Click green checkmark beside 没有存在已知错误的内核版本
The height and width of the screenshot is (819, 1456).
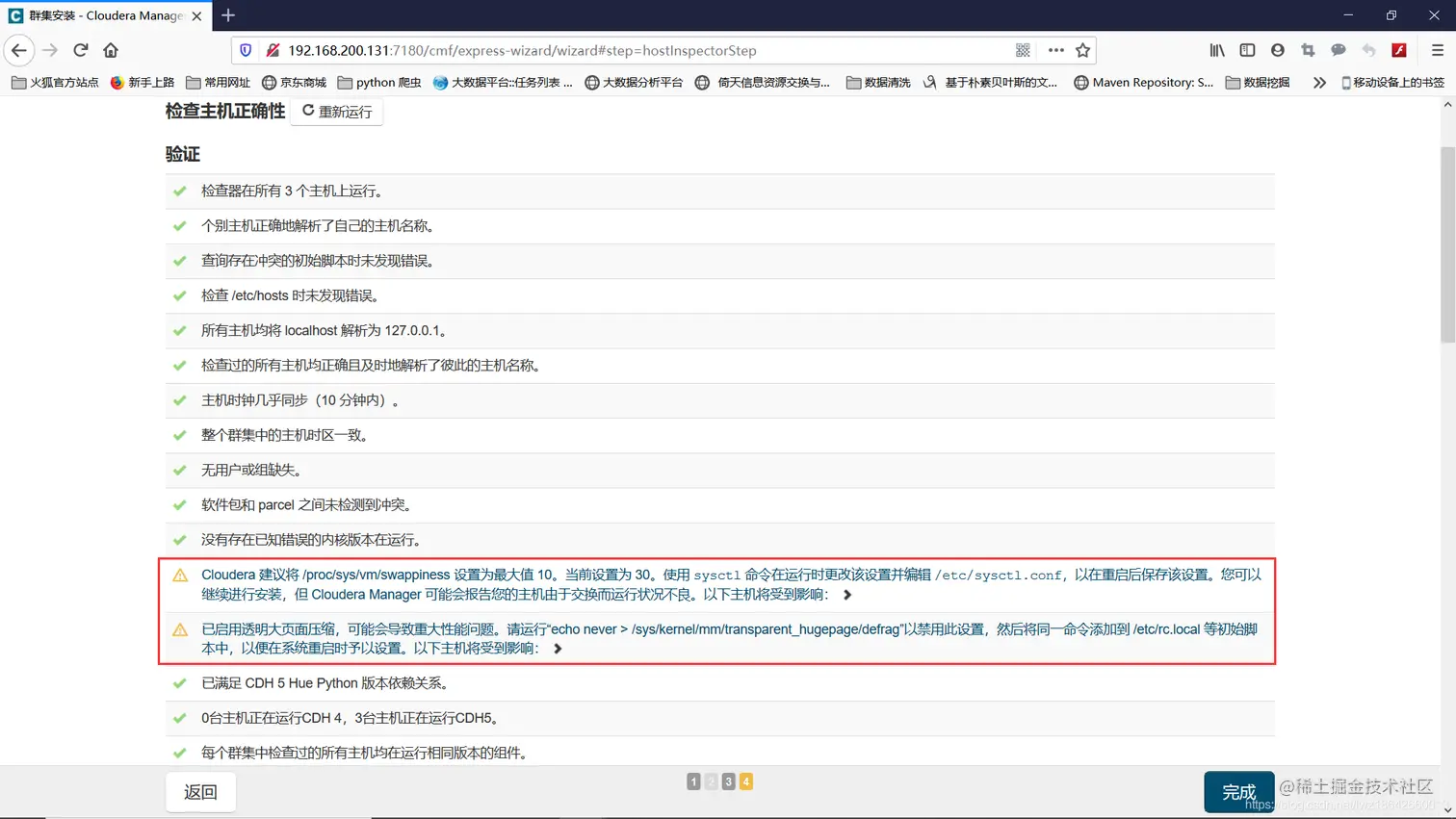179,540
